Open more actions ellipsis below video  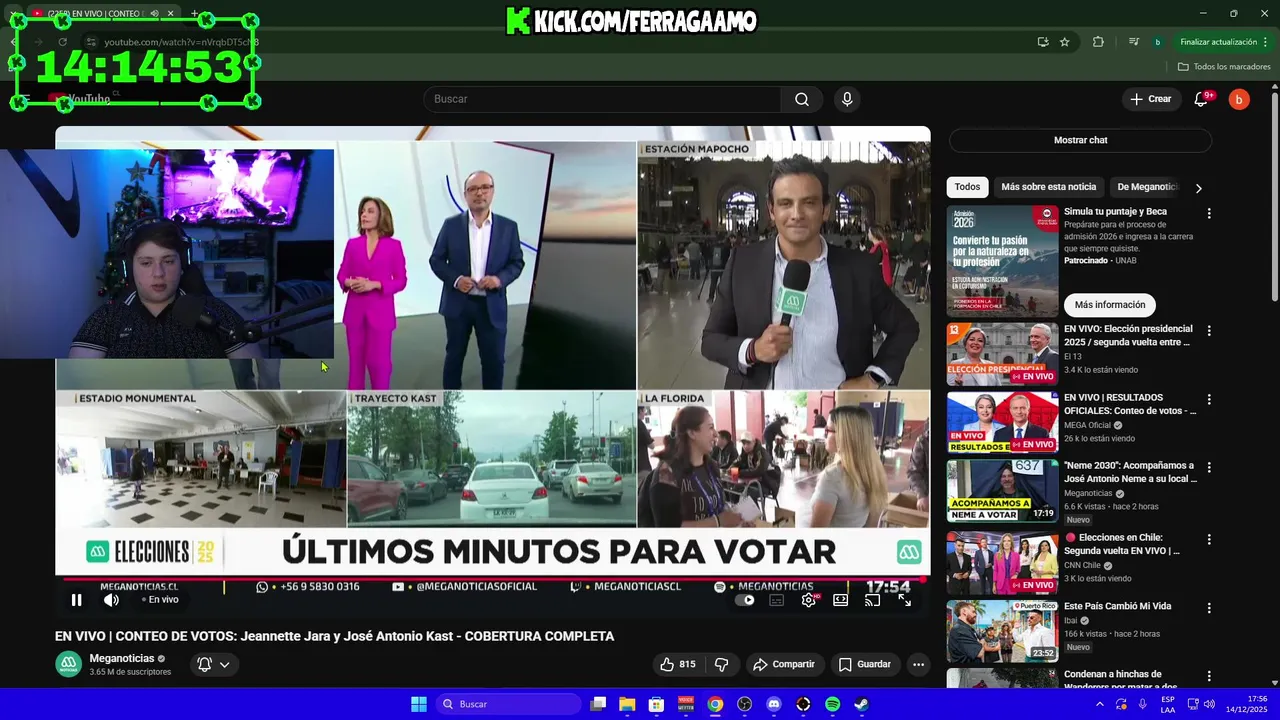(918, 664)
